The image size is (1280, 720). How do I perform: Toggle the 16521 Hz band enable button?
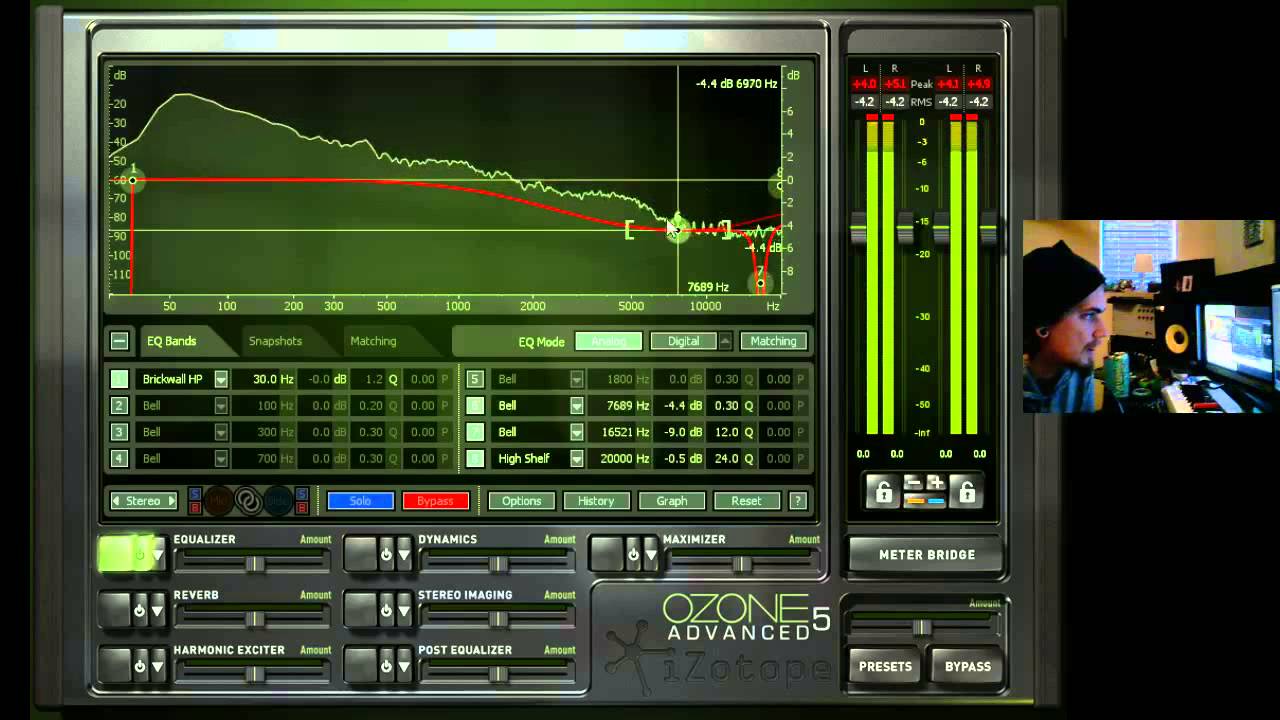(x=475, y=432)
